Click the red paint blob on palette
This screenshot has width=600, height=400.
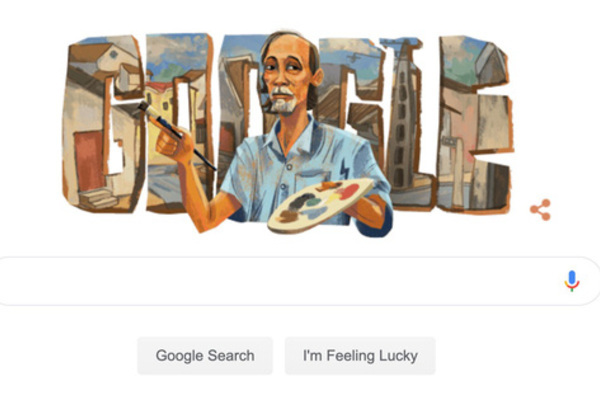[349, 191]
